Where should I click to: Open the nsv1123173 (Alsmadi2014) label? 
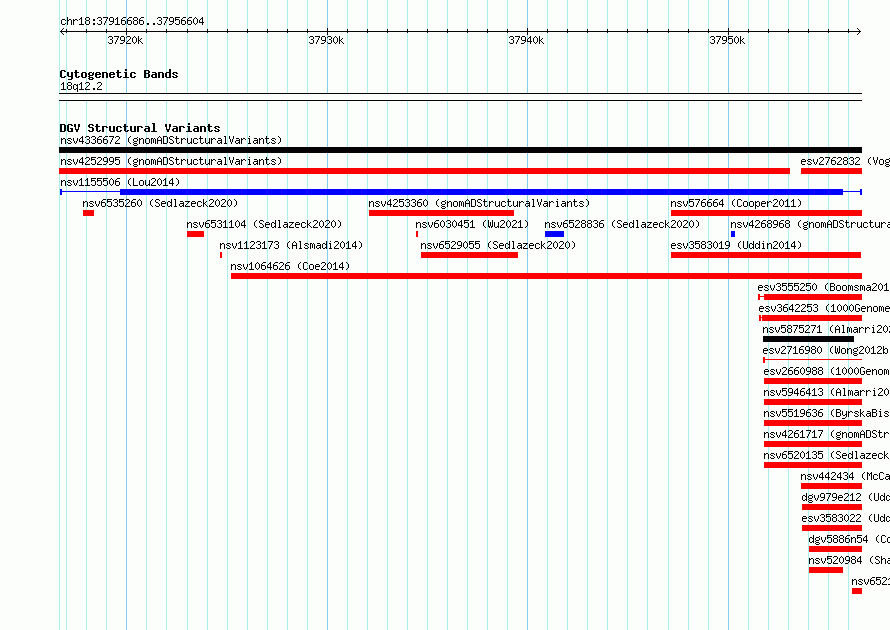point(291,245)
